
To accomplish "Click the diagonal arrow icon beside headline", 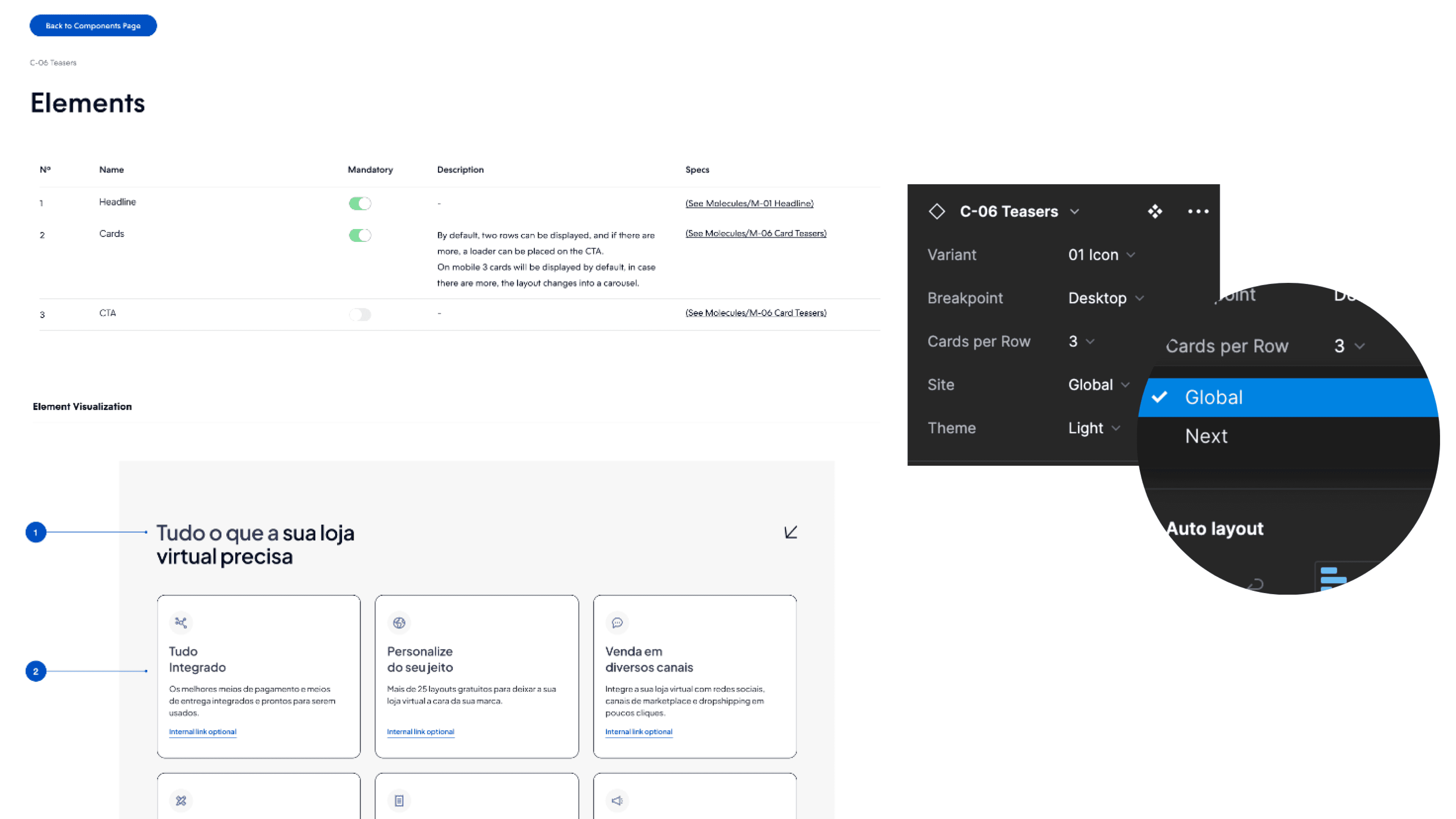I will pos(790,532).
